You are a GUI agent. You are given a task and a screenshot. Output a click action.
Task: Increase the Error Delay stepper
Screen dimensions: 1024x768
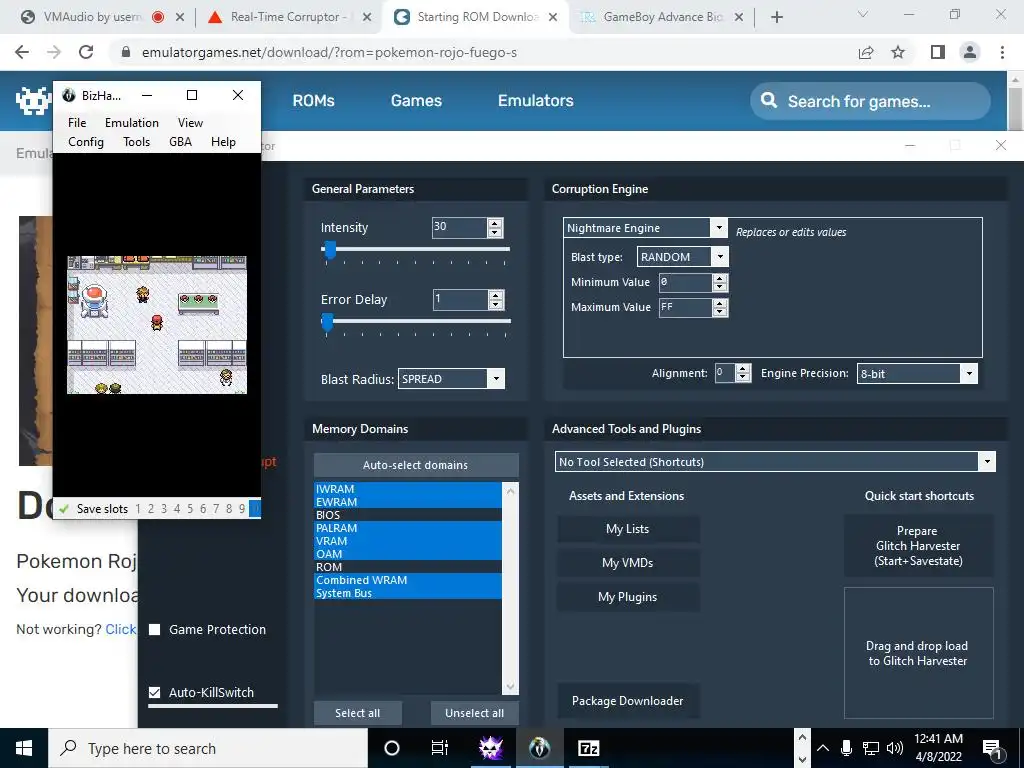coord(496,295)
